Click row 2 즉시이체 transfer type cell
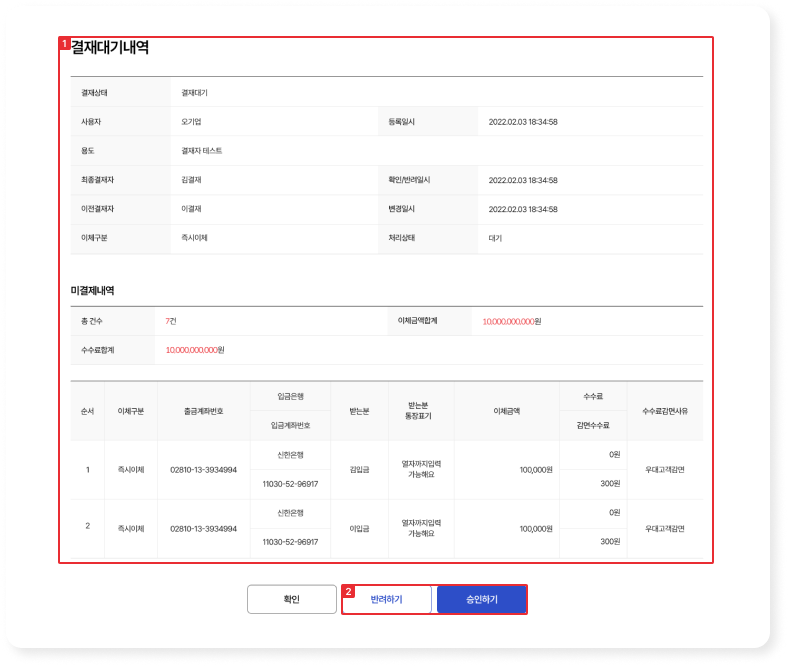The width and height of the screenshot is (788, 666). tap(131, 529)
